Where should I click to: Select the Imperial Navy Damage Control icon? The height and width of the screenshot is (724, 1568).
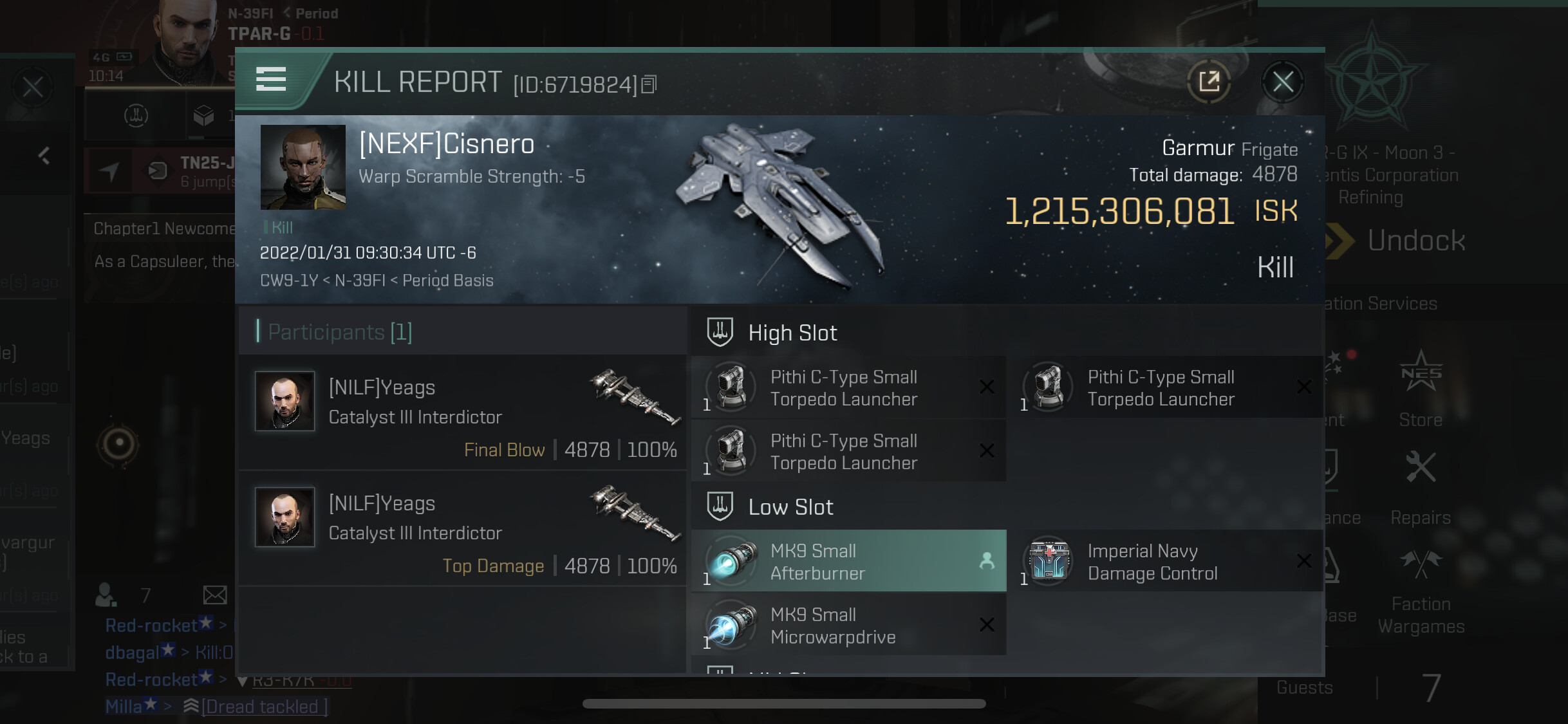[x=1049, y=561]
